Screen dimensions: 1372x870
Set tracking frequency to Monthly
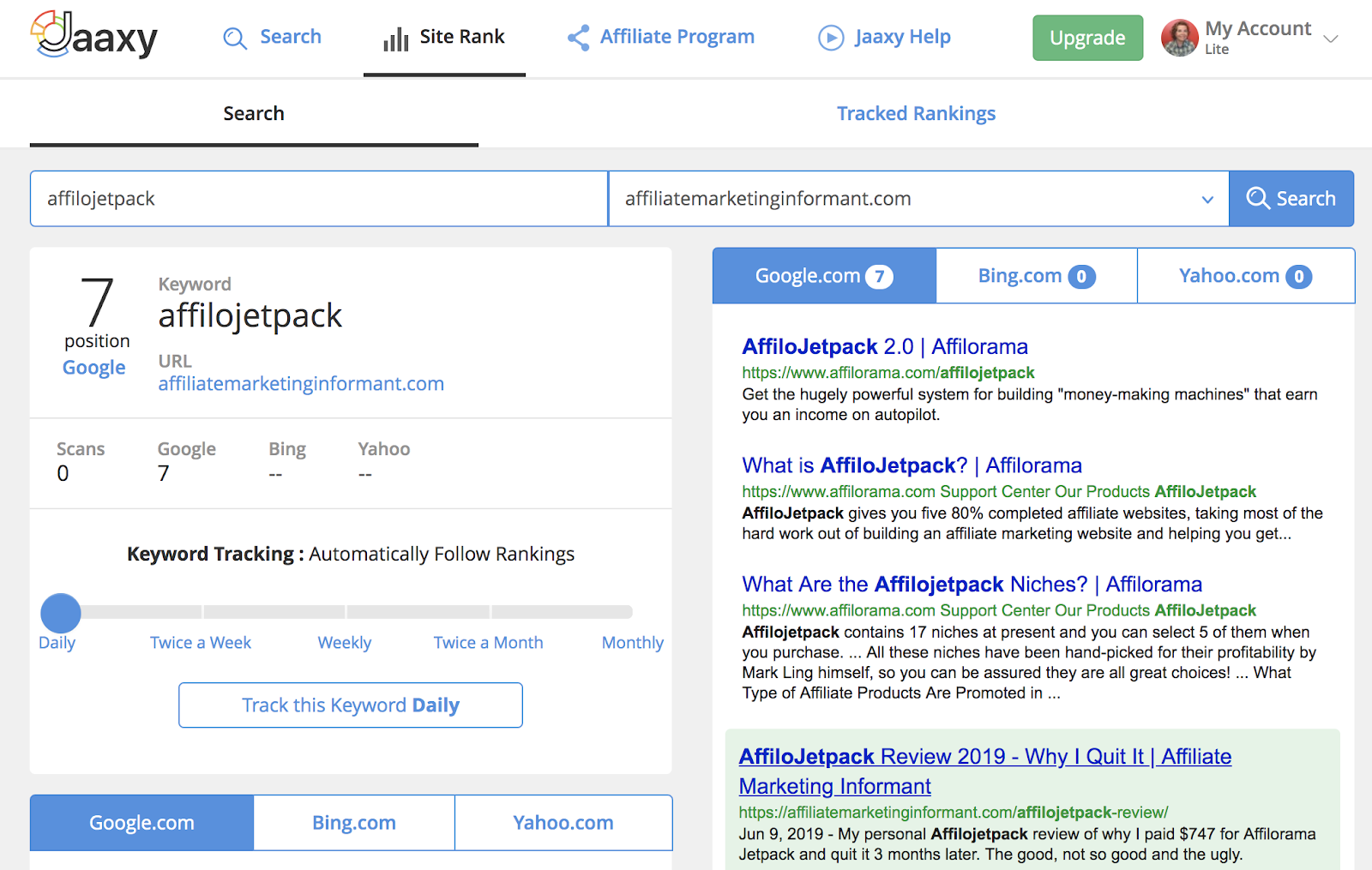(x=633, y=643)
